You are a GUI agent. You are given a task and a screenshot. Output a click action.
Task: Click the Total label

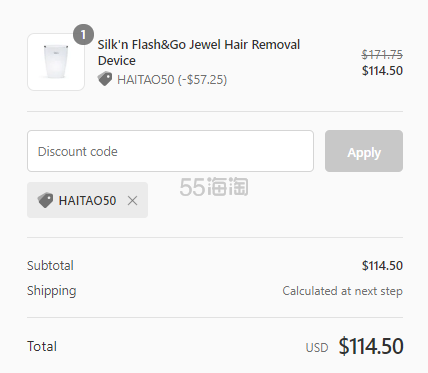point(42,346)
